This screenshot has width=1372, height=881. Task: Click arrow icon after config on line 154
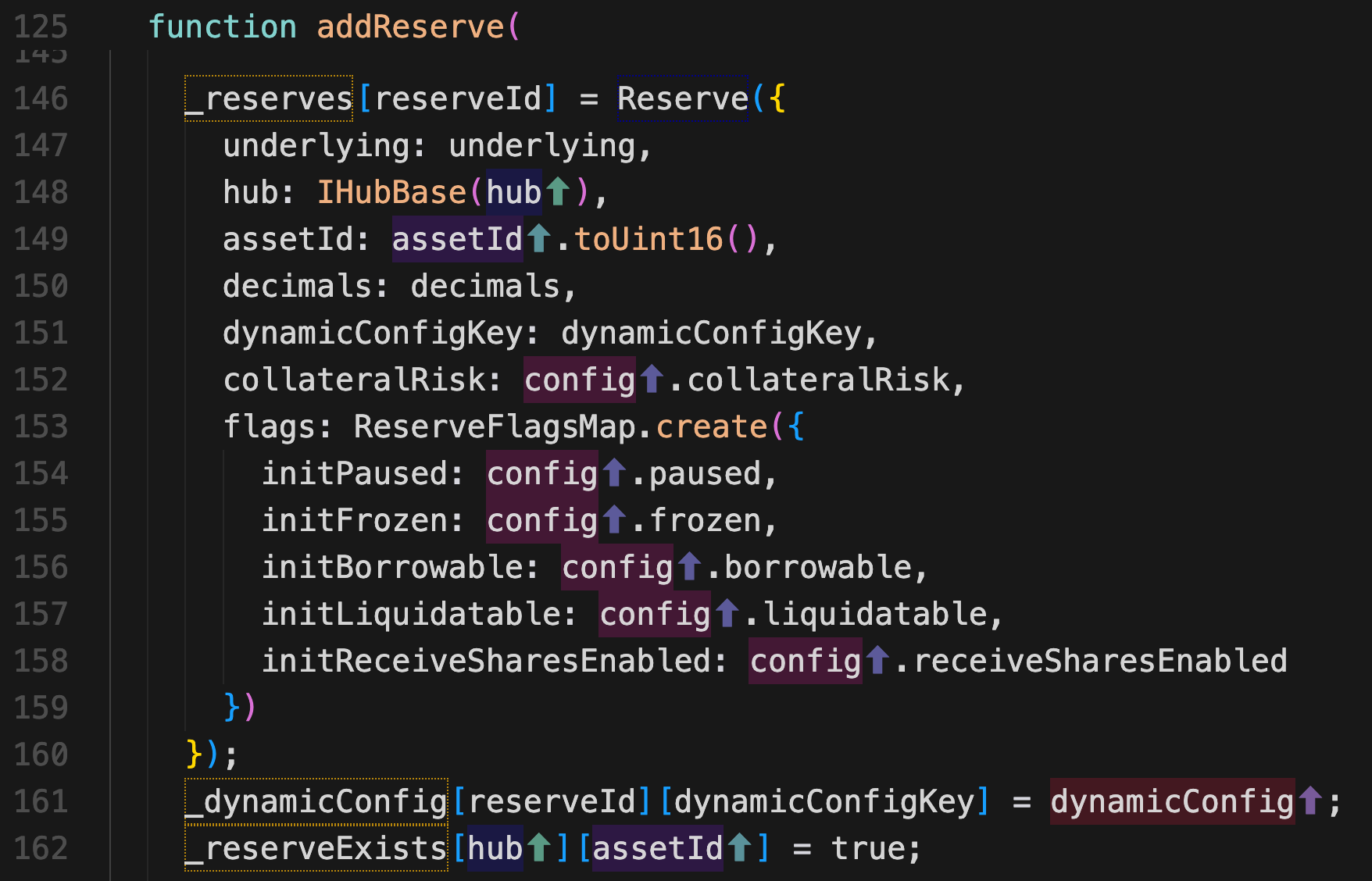(x=614, y=473)
